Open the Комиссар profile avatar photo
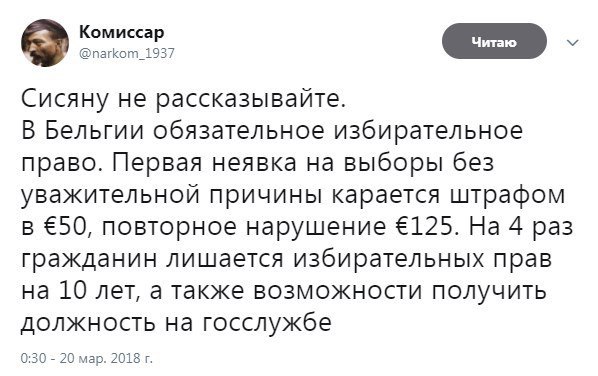 pos(45,43)
